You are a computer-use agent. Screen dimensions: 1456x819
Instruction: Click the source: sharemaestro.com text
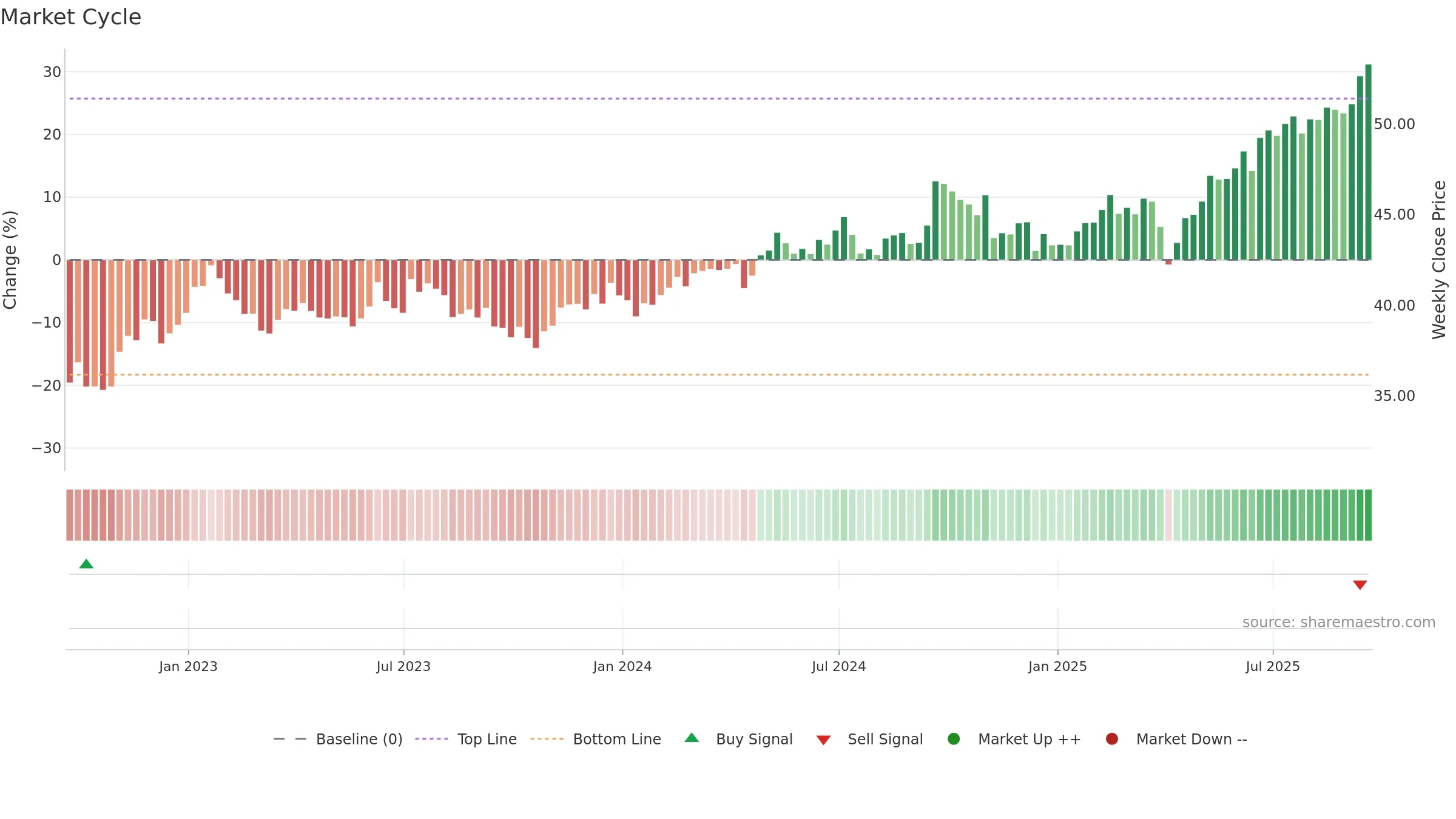[1339, 622]
